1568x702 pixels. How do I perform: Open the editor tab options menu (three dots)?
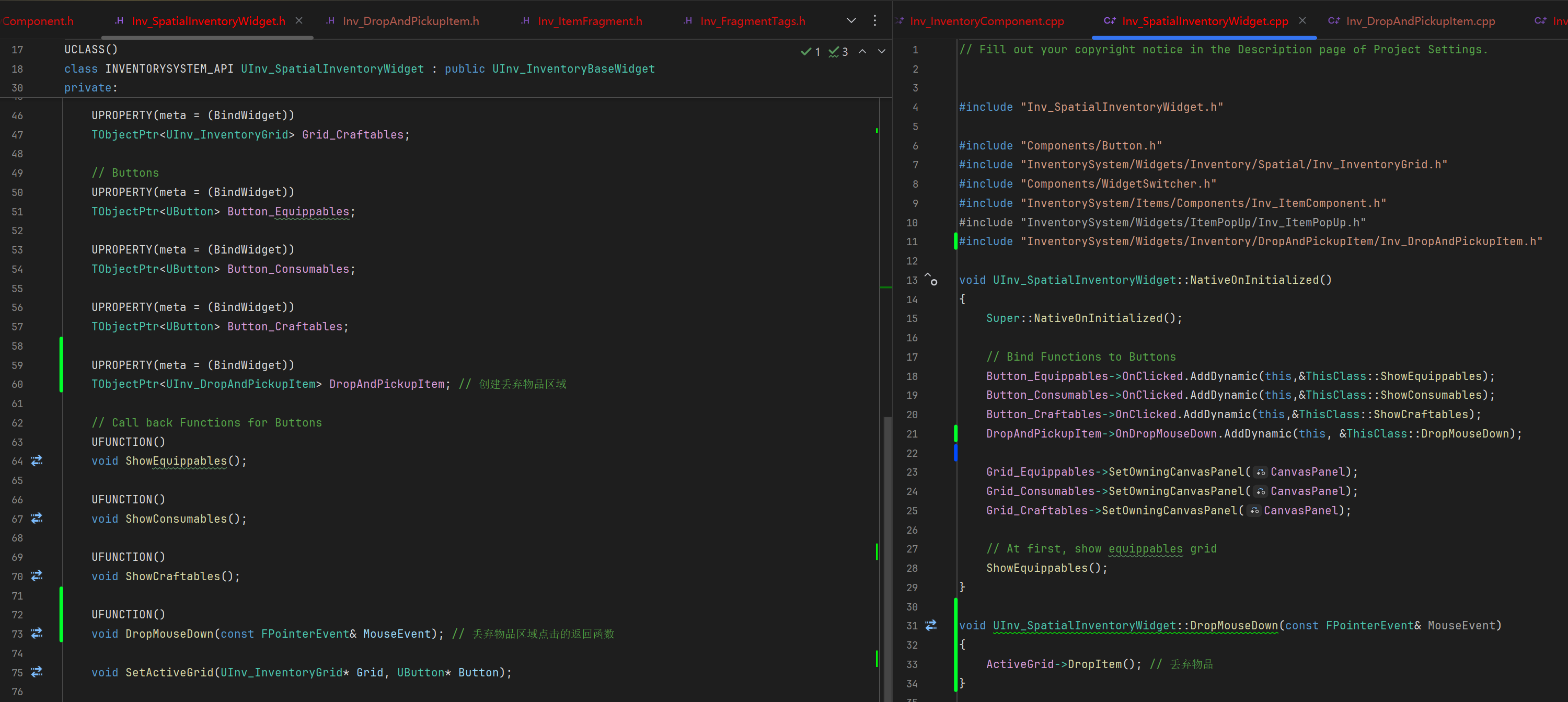[875, 21]
